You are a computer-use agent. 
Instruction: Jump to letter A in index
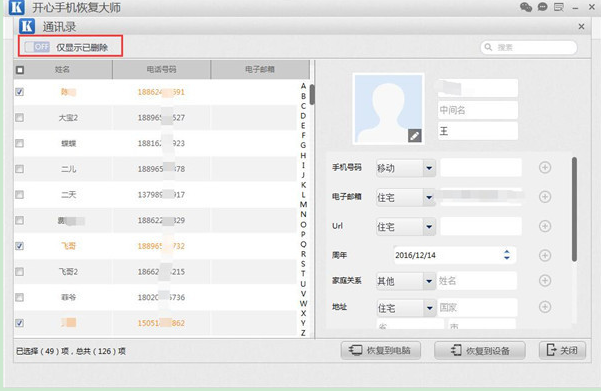(303, 86)
